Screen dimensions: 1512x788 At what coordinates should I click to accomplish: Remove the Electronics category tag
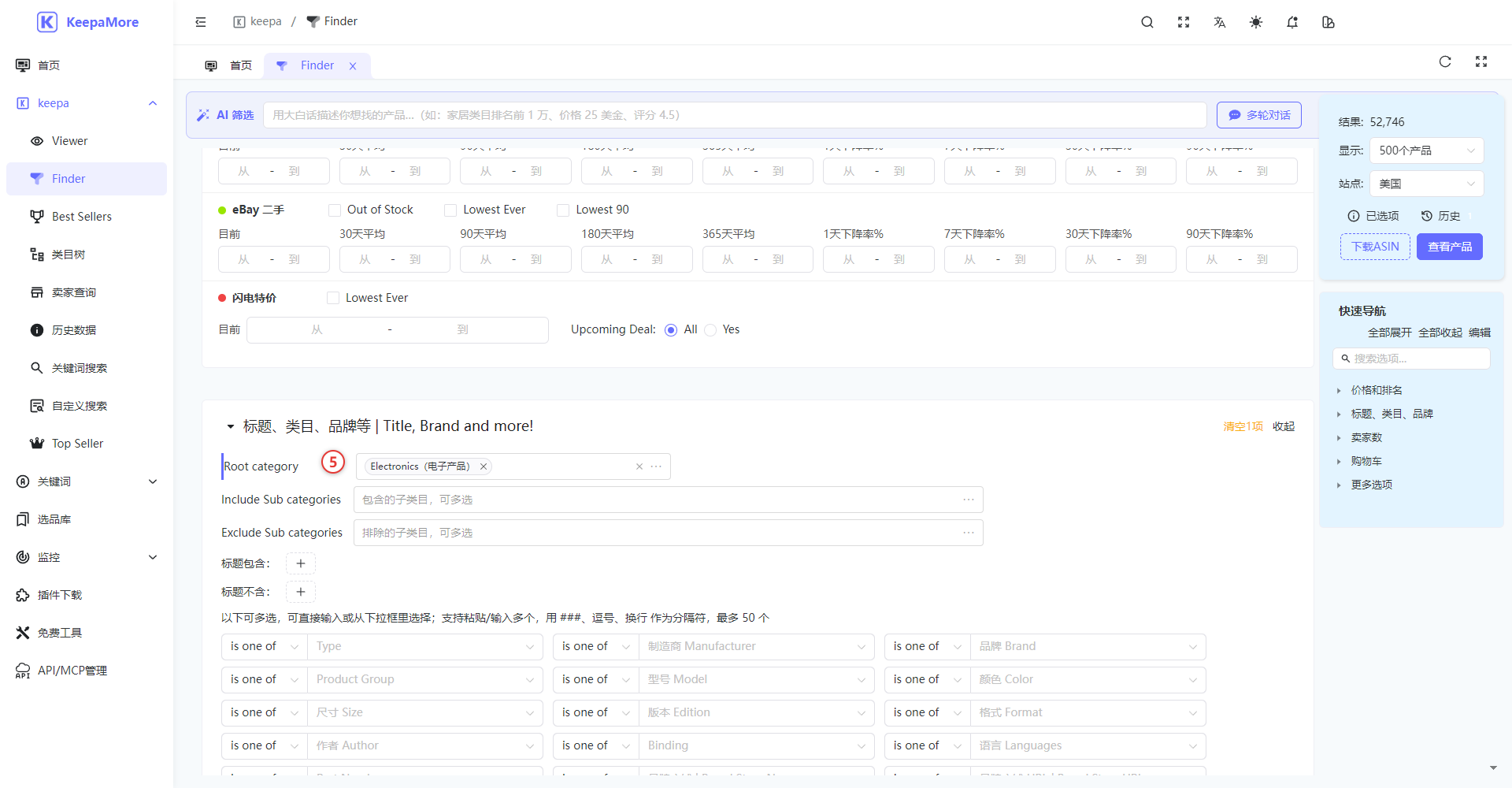(484, 466)
